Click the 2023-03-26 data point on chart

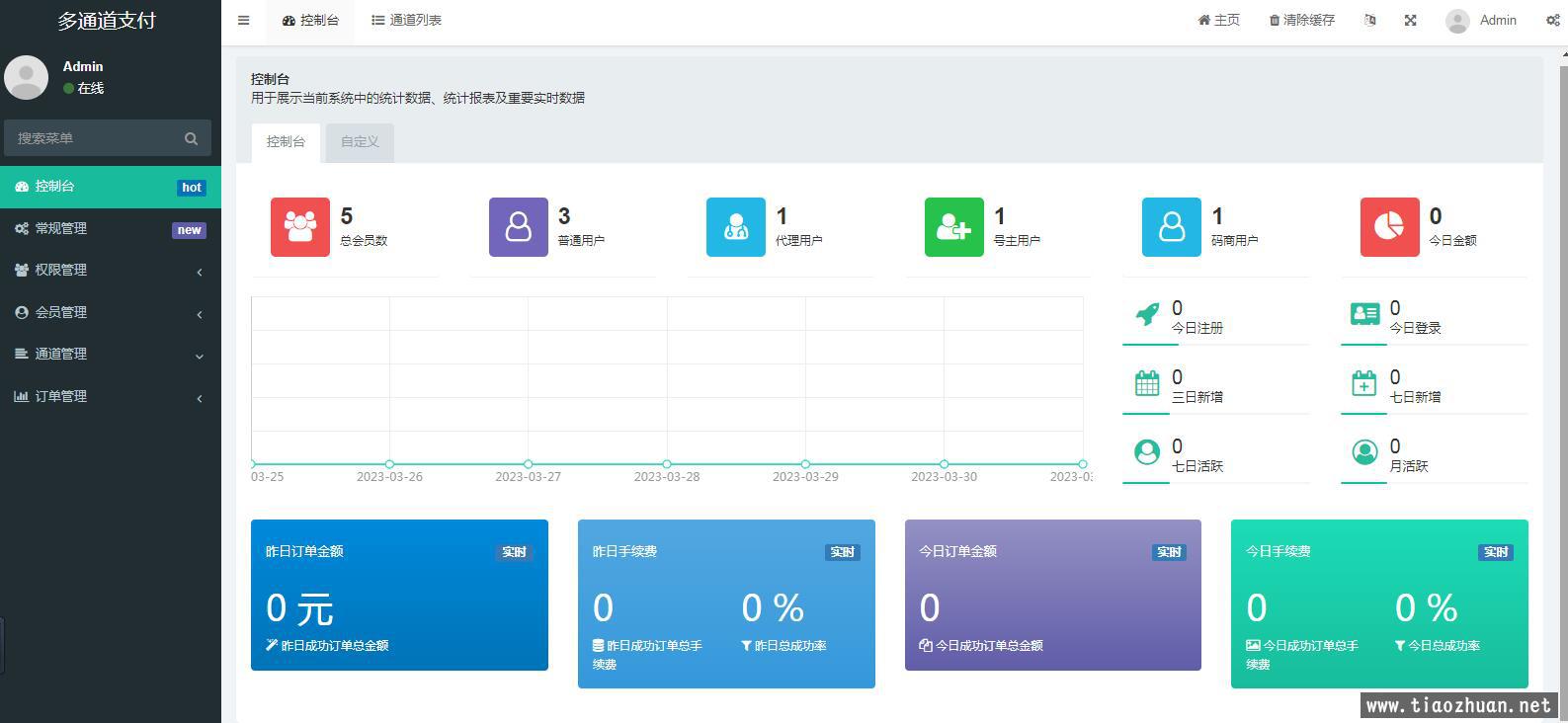pos(389,463)
